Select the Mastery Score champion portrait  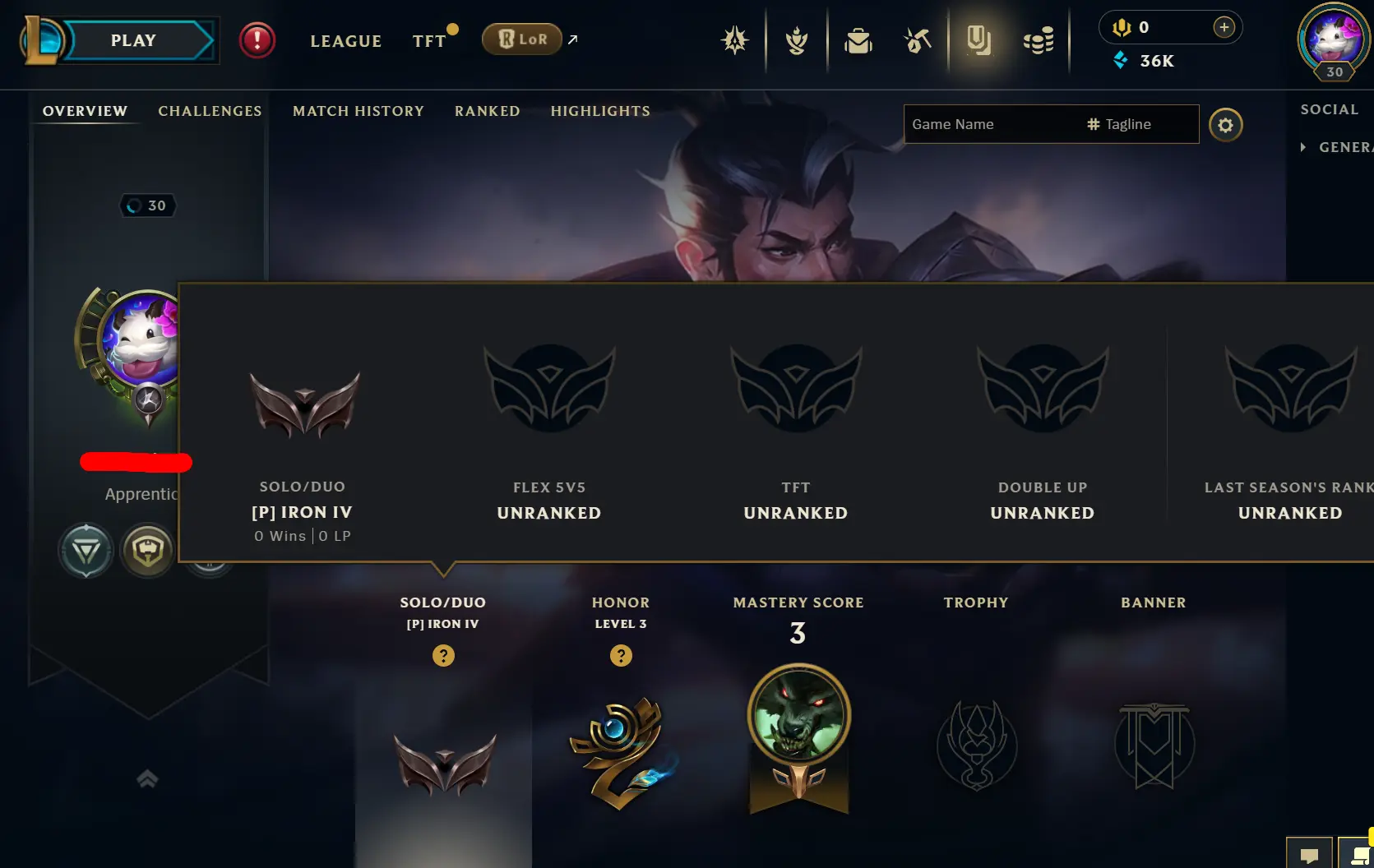click(798, 715)
